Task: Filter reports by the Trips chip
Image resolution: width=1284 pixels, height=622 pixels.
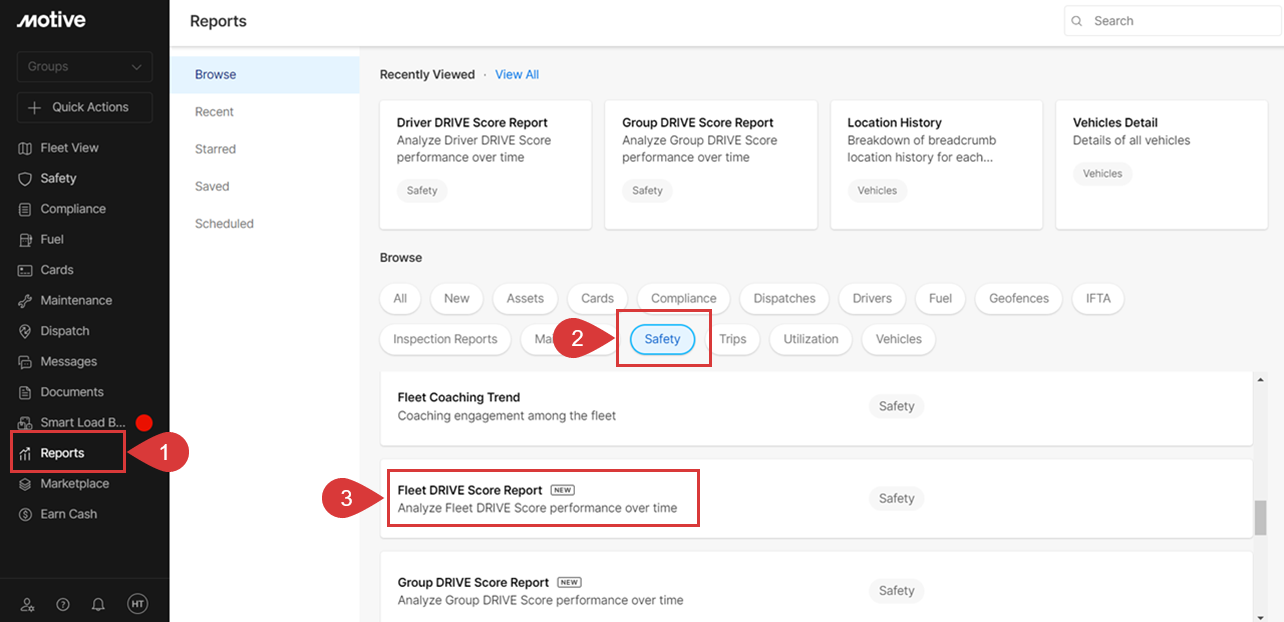Action: coord(733,339)
